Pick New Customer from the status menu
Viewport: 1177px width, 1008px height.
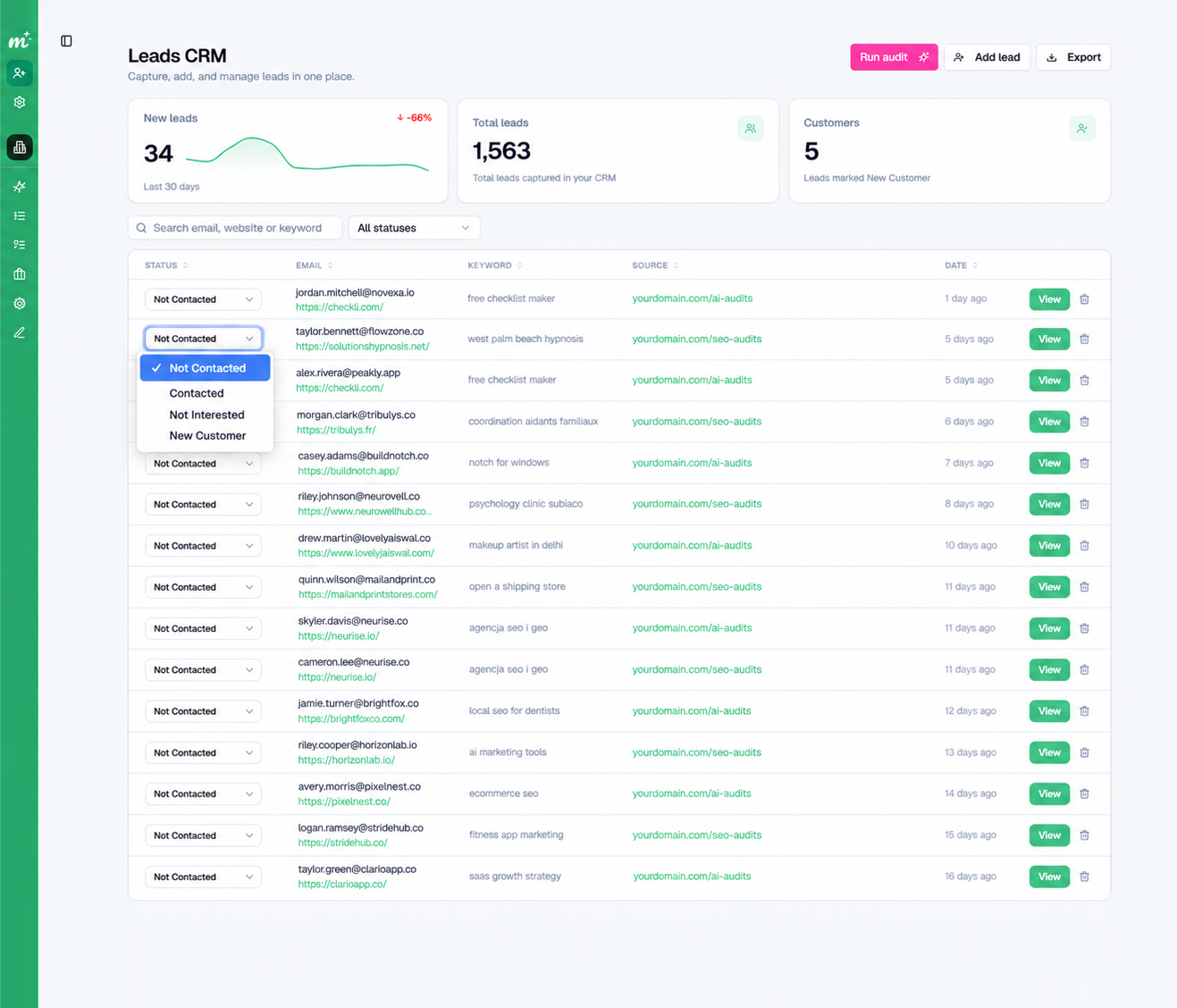tap(205, 436)
